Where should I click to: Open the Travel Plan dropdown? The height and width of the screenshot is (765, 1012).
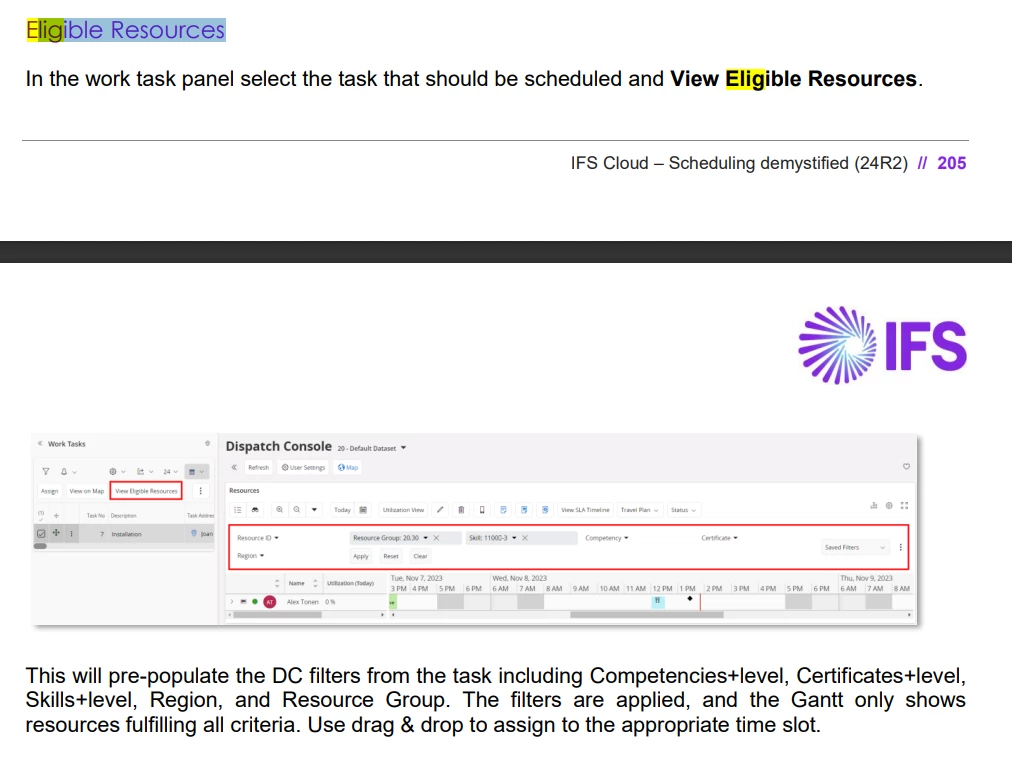(x=639, y=509)
